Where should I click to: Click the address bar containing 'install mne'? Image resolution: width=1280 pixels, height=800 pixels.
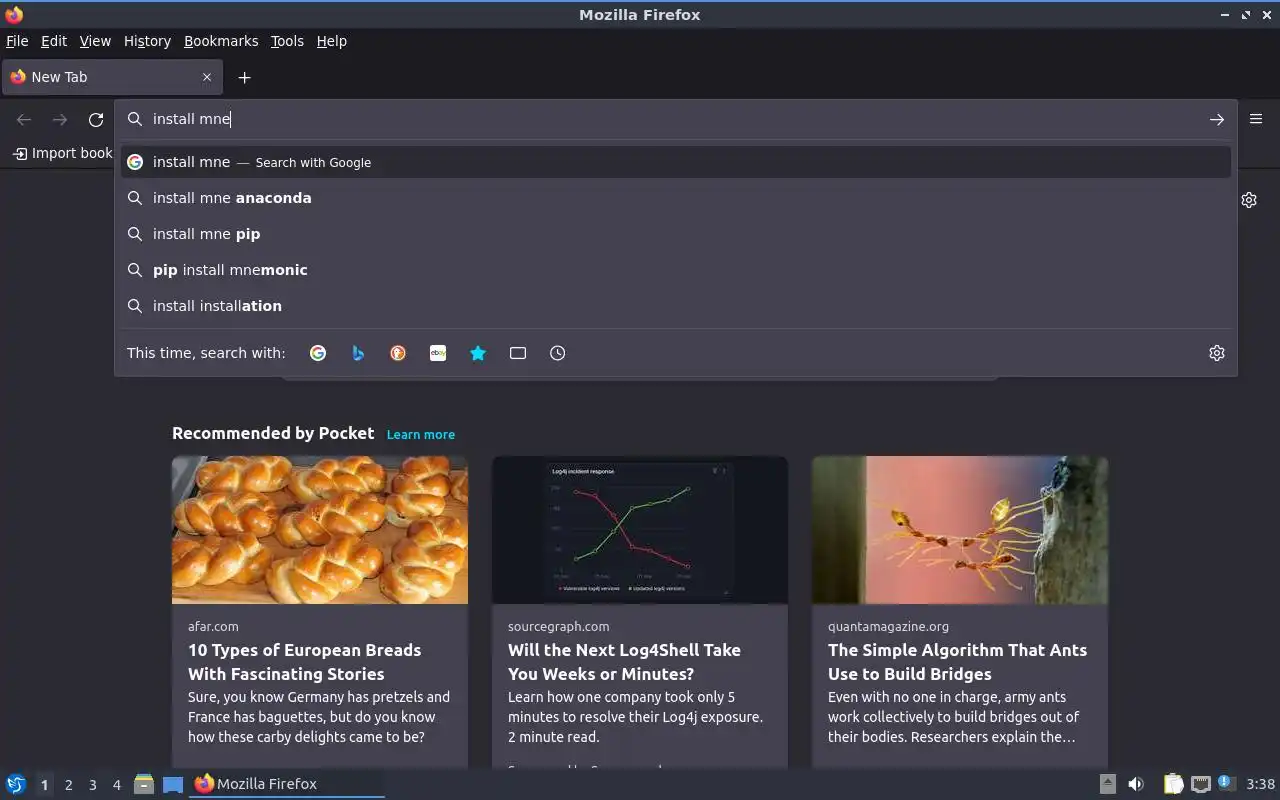coord(676,119)
